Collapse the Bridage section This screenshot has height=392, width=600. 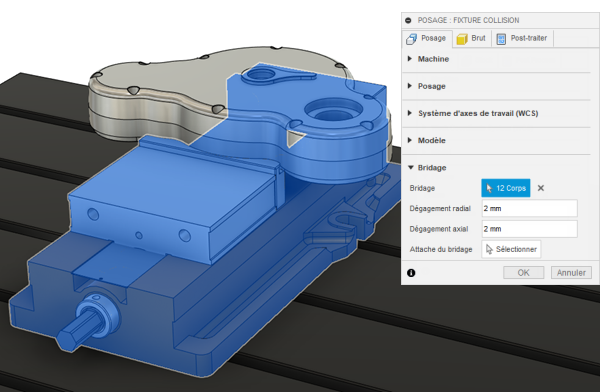tap(411, 167)
